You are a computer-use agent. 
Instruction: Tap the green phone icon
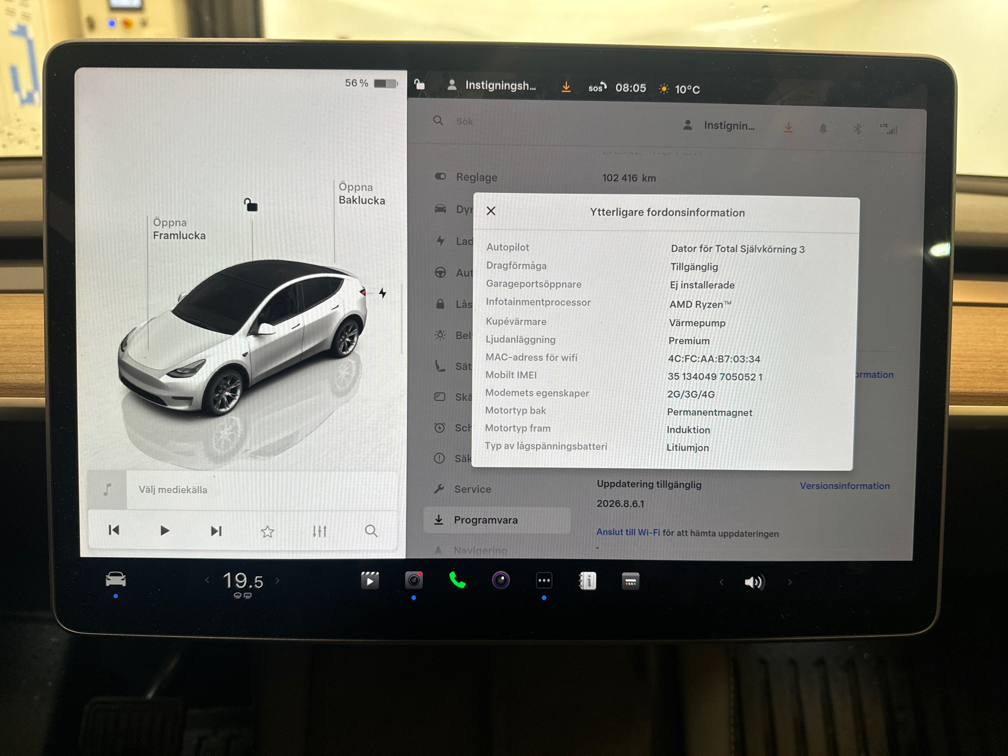pyautogui.click(x=457, y=581)
